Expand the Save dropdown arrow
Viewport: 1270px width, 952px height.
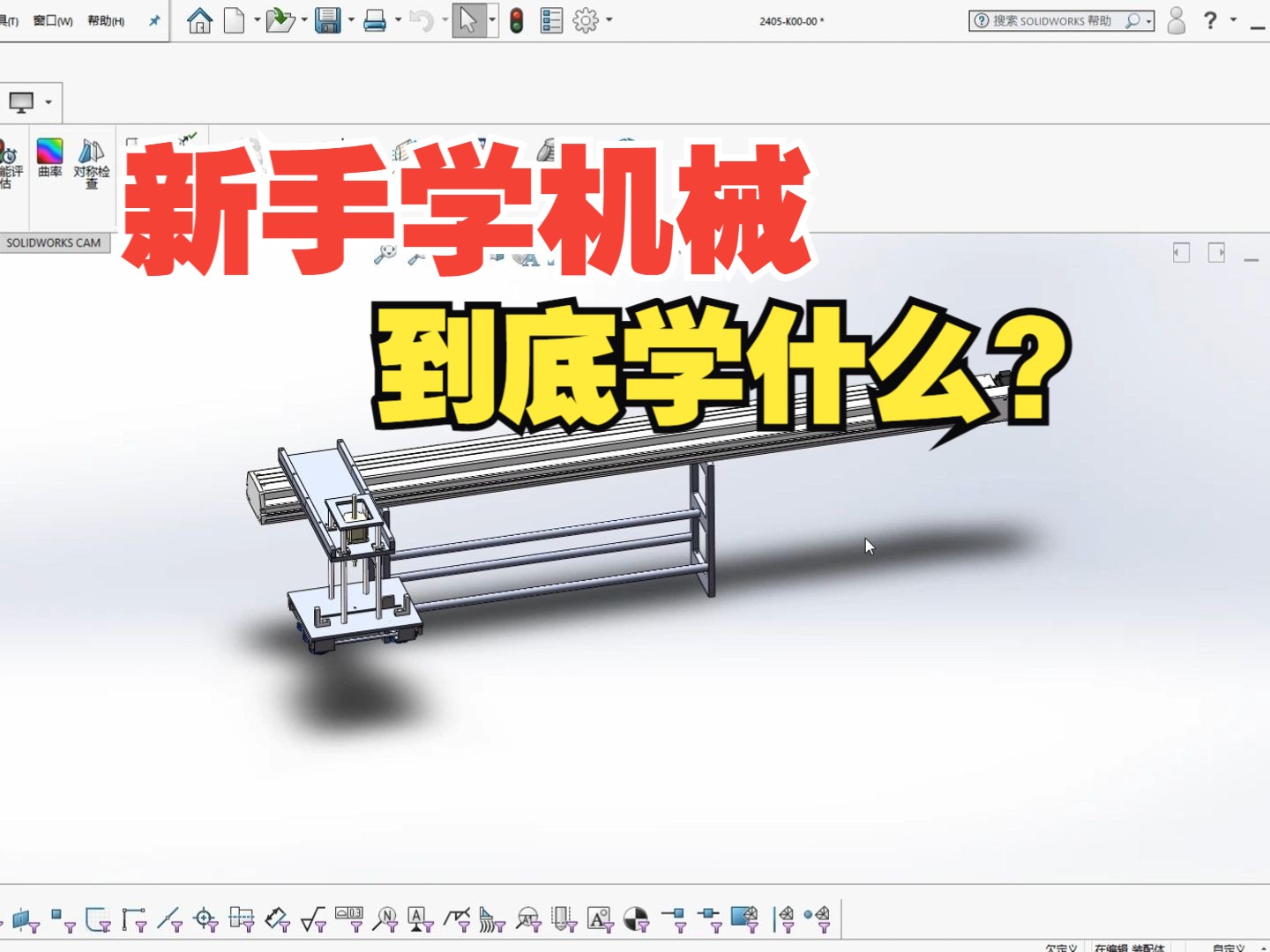351,20
